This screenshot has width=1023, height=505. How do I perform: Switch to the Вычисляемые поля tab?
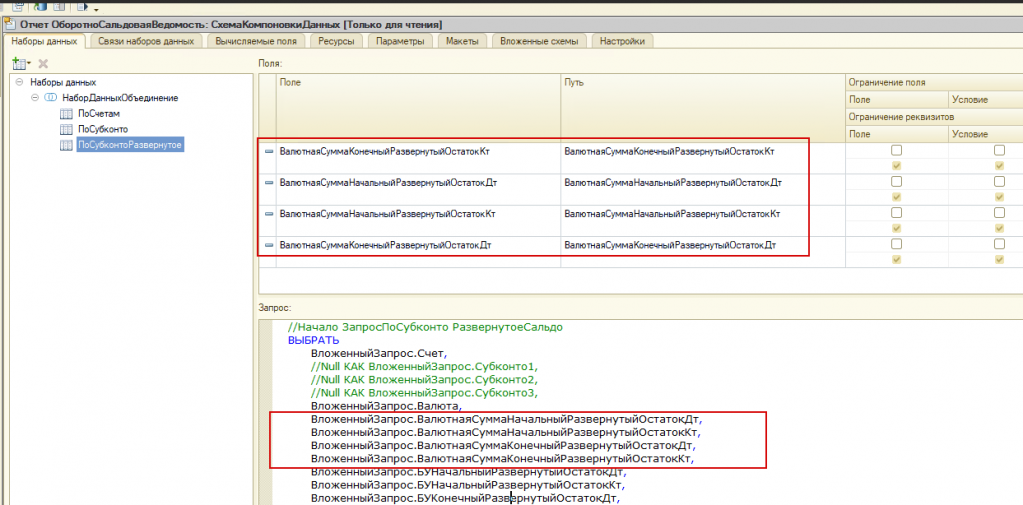tap(254, 41)
